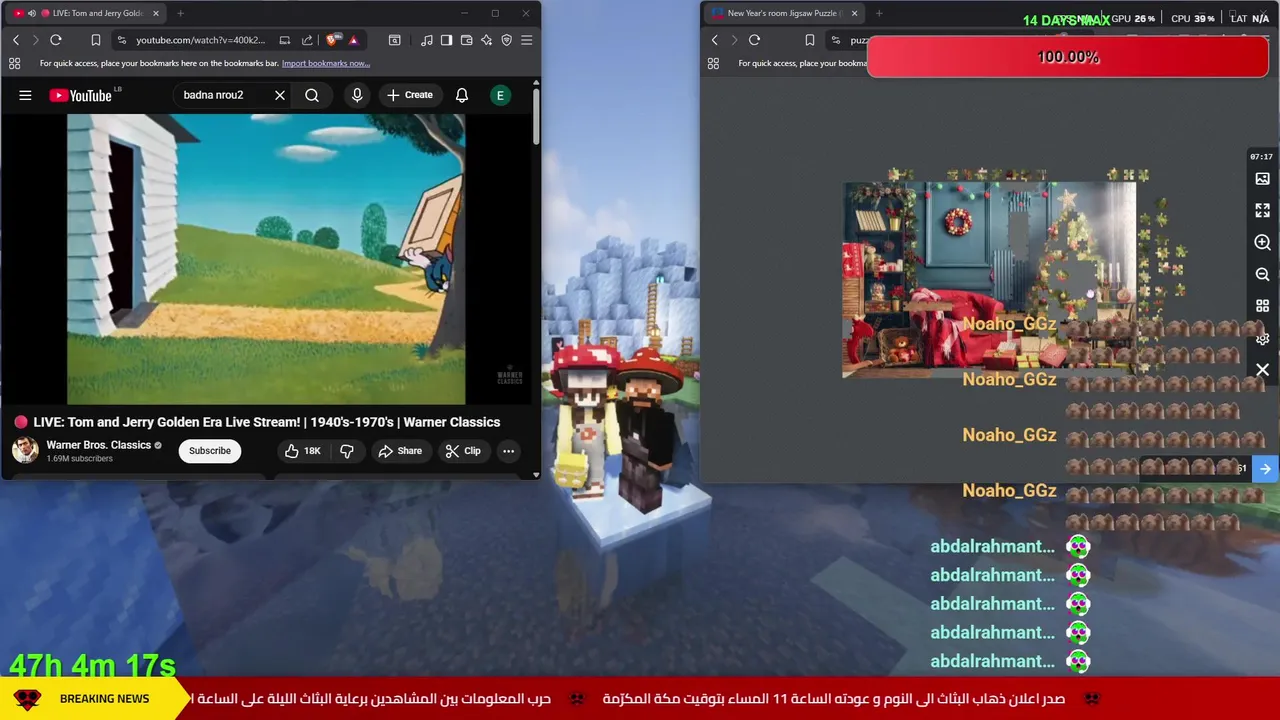Select the 'LIVE: Tom and Jerry' tab
Image resolution: width=1280 pixels, height=720 pixels.
(x=85, y=13)
